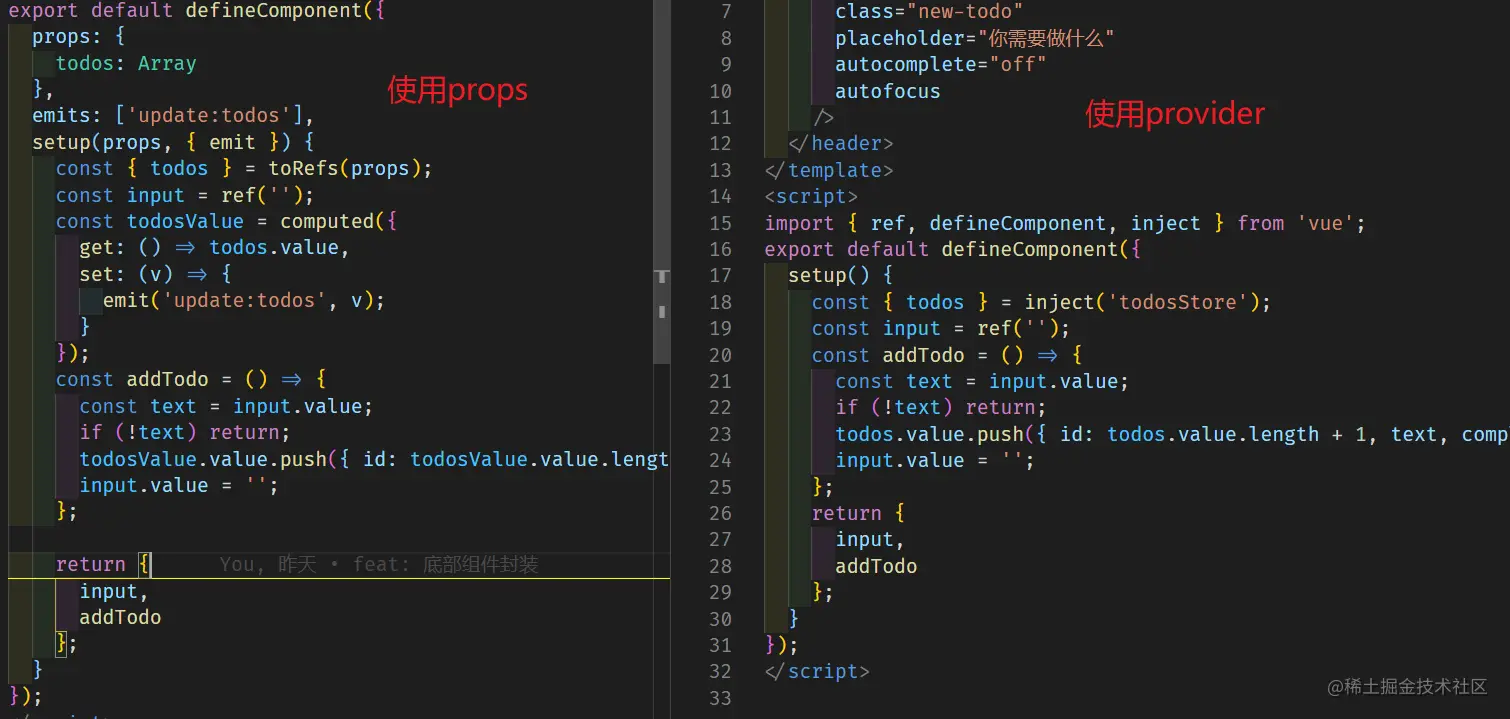
Task: Click the "todos: Array" code line
Action: [126, 64]
